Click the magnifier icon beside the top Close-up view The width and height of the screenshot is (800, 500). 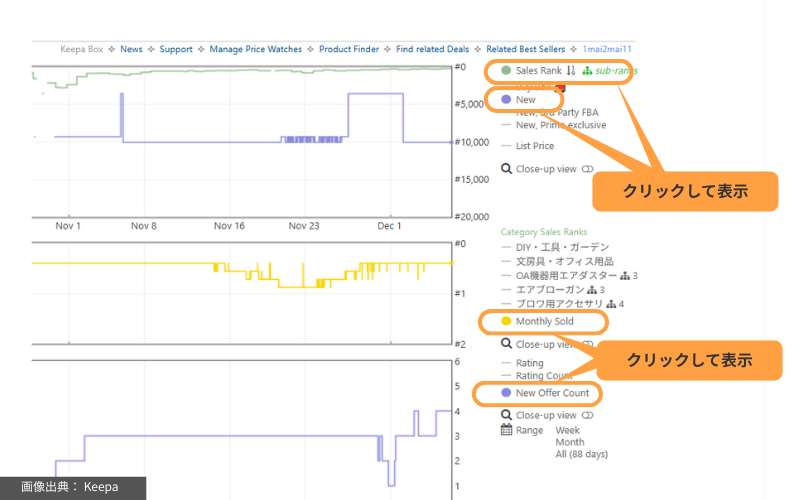(x=506, y=169)
